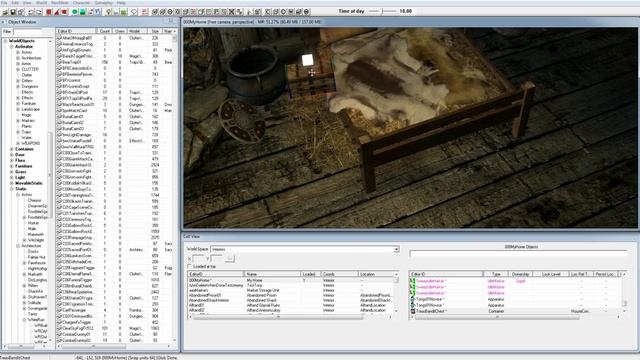Click the black X navmesh toolbar icon
The width and height of the screenshot is (640, 360).
point(232,12)
